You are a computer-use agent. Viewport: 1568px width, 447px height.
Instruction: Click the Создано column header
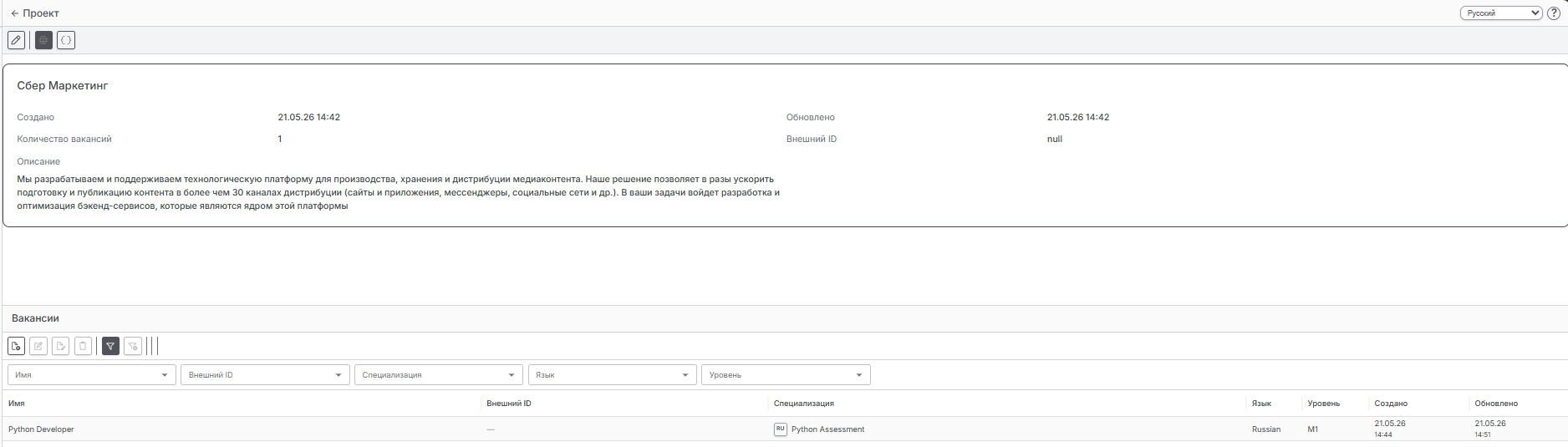1391,404
